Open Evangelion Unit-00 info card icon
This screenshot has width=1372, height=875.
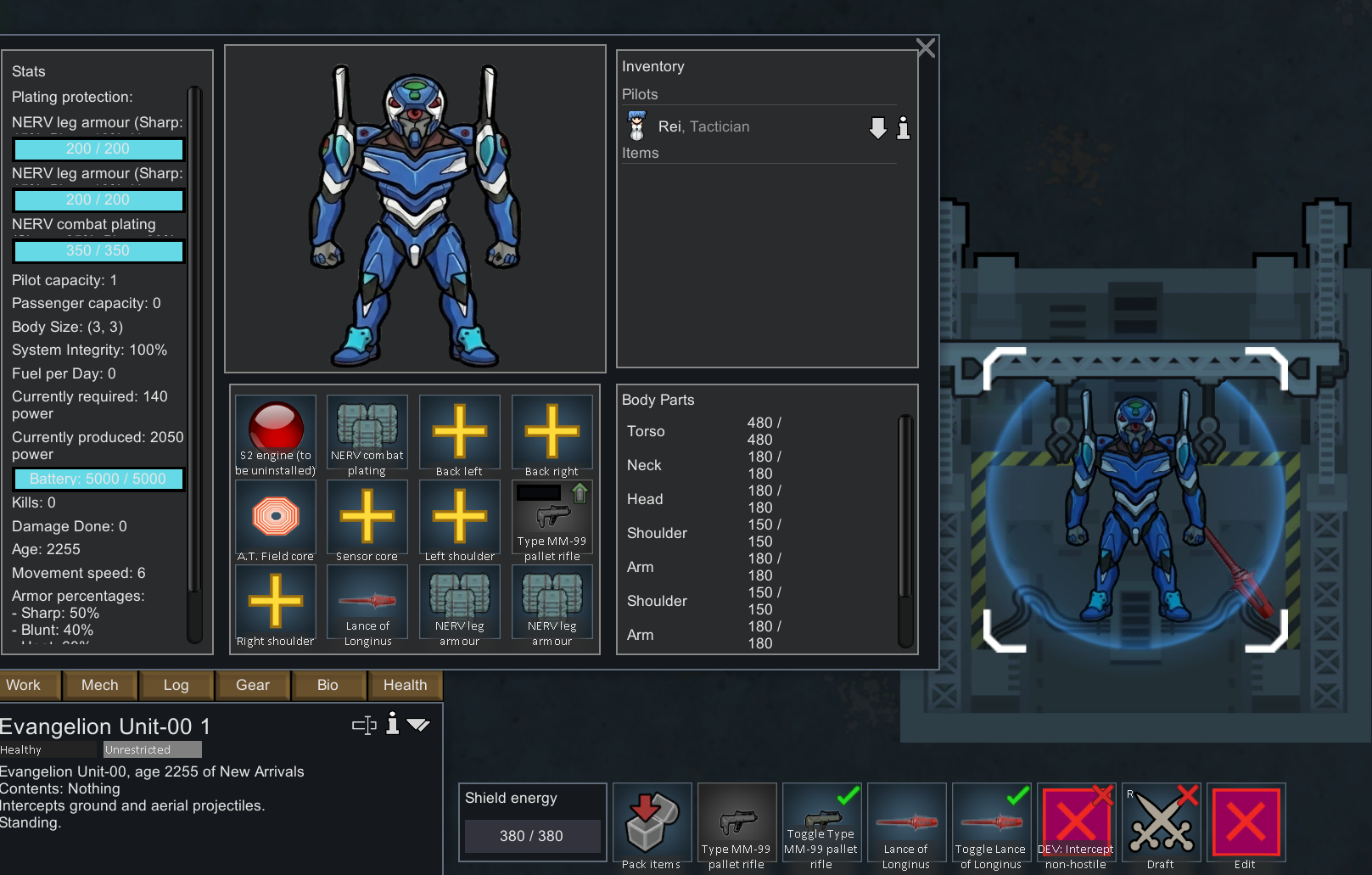[392, 724]
